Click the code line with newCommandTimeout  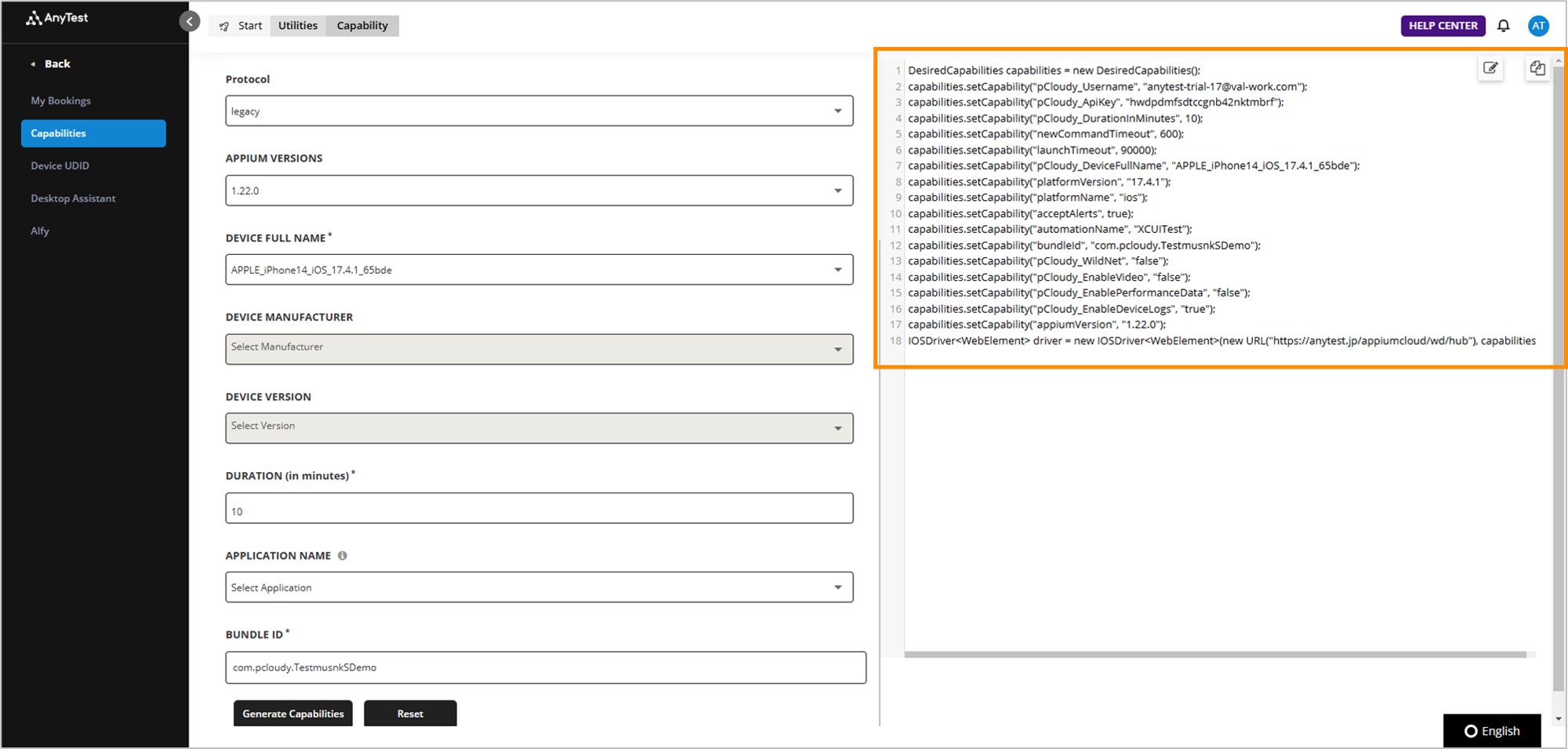click(1046, 134)
